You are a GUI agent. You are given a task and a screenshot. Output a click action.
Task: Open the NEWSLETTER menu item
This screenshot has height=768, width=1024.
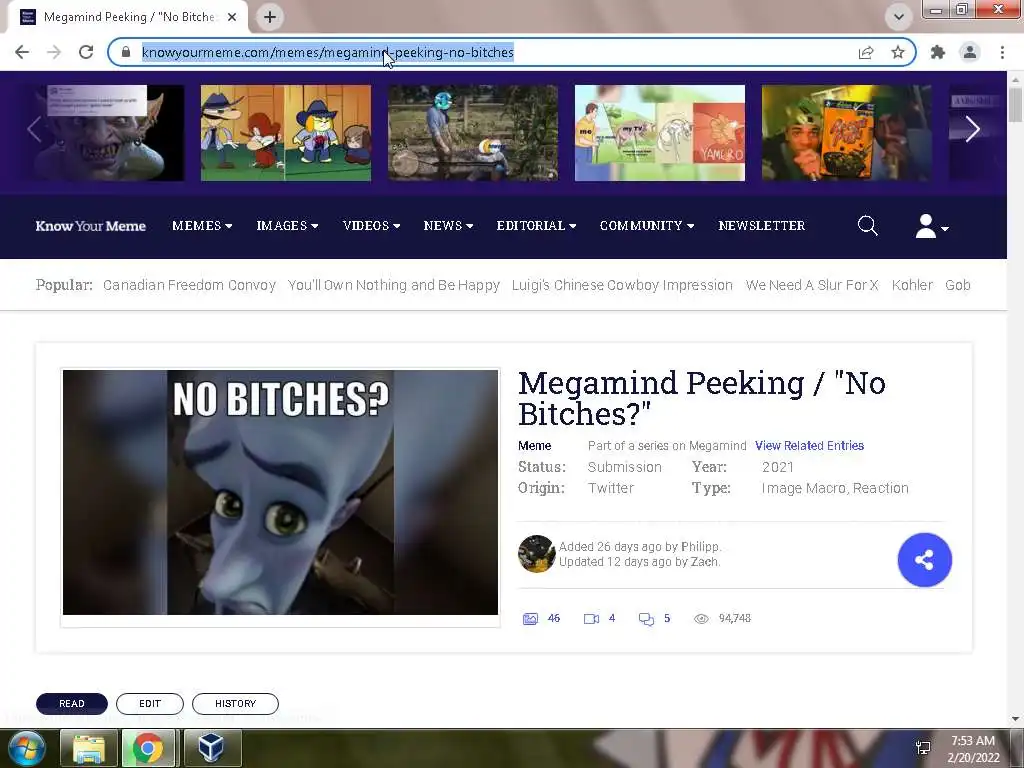coord(761,226)
